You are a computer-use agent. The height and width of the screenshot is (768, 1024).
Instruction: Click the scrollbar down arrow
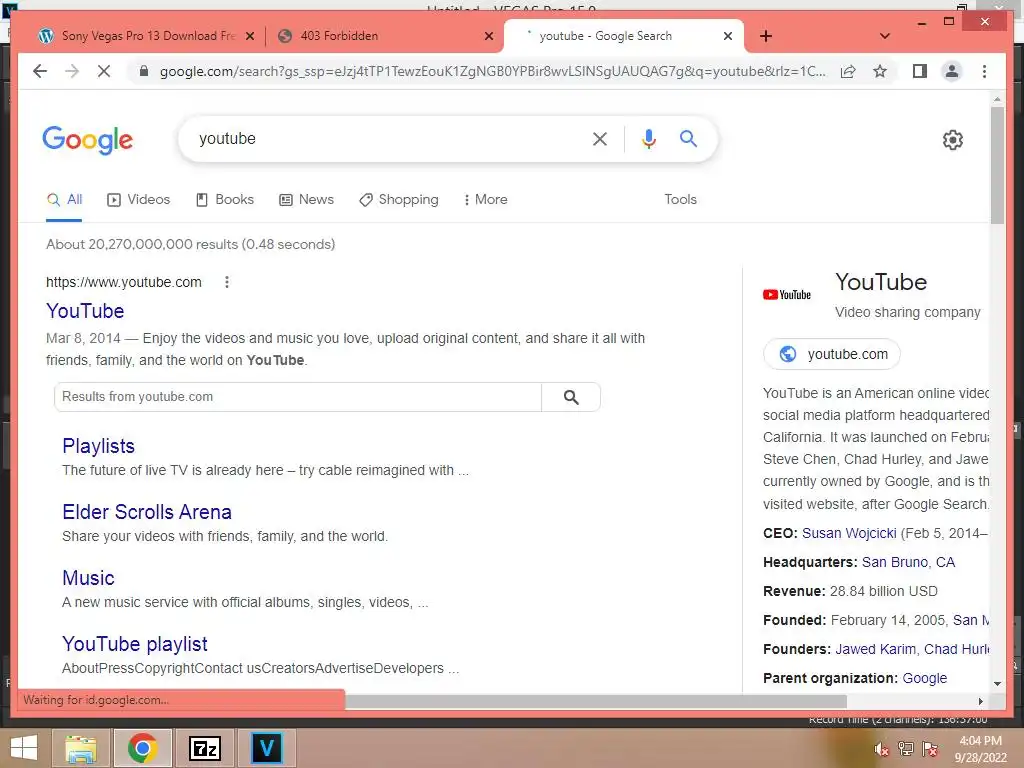coord(997,684)
